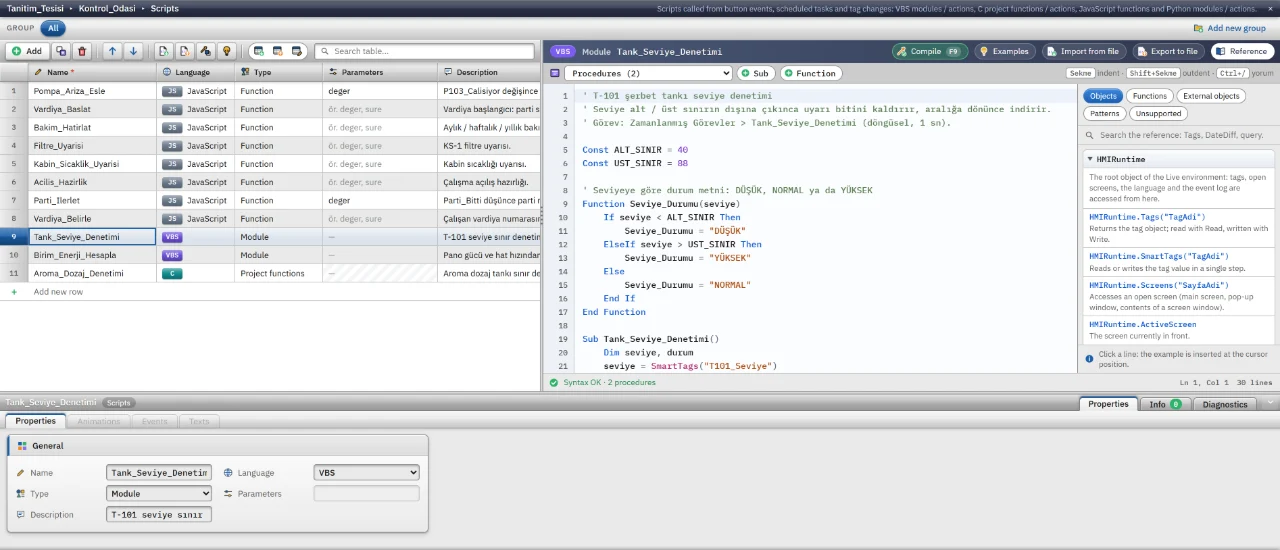Insert HMIRuntime.Screens("SayfaAdi") example
Image resolution: width=1280 pixels, height=550 pixels.
click(x=1179, y=296)
